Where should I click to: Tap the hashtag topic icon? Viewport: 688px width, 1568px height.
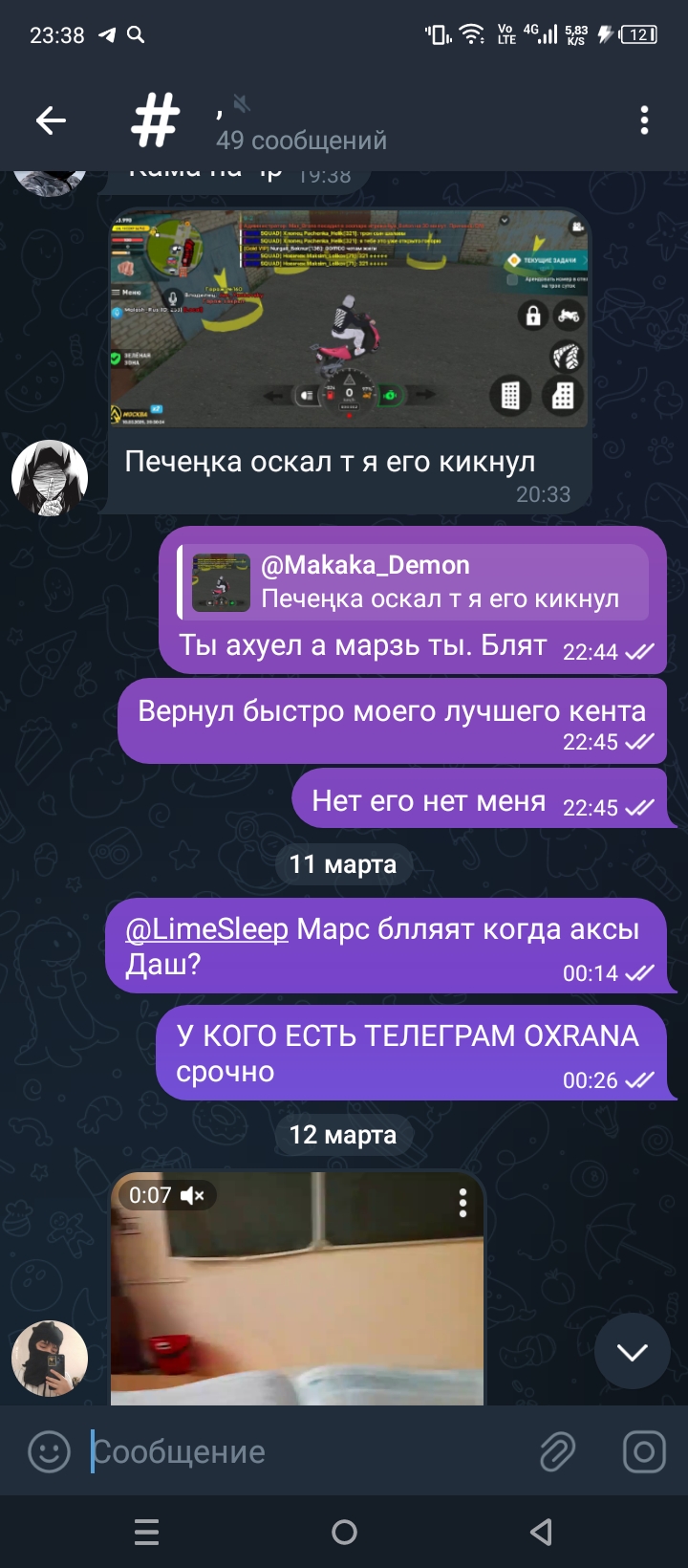155,120
